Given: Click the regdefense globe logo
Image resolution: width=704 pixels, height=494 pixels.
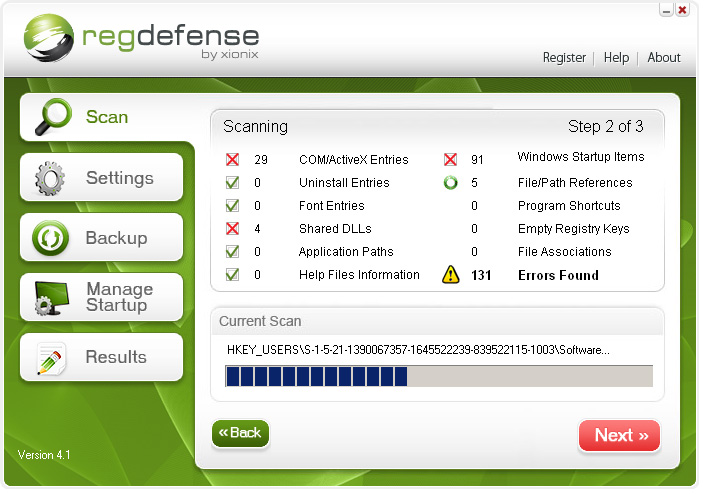Looking at the screenshot, I should [x=48, y=38].
